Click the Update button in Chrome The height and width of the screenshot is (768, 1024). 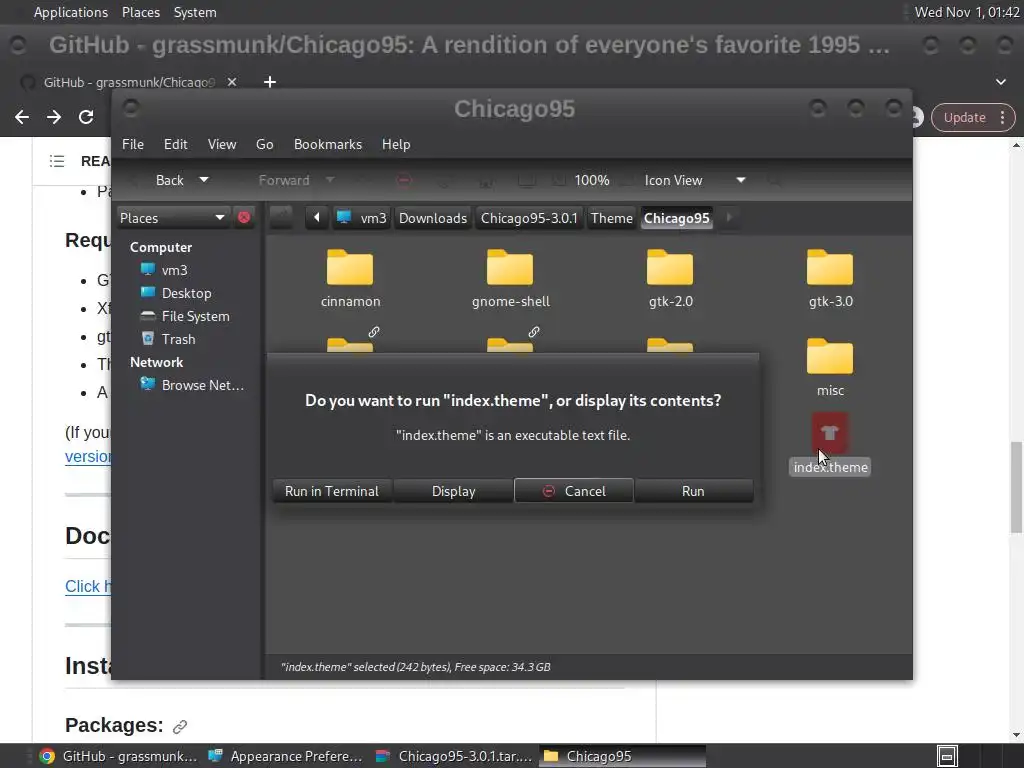(964, 118)
